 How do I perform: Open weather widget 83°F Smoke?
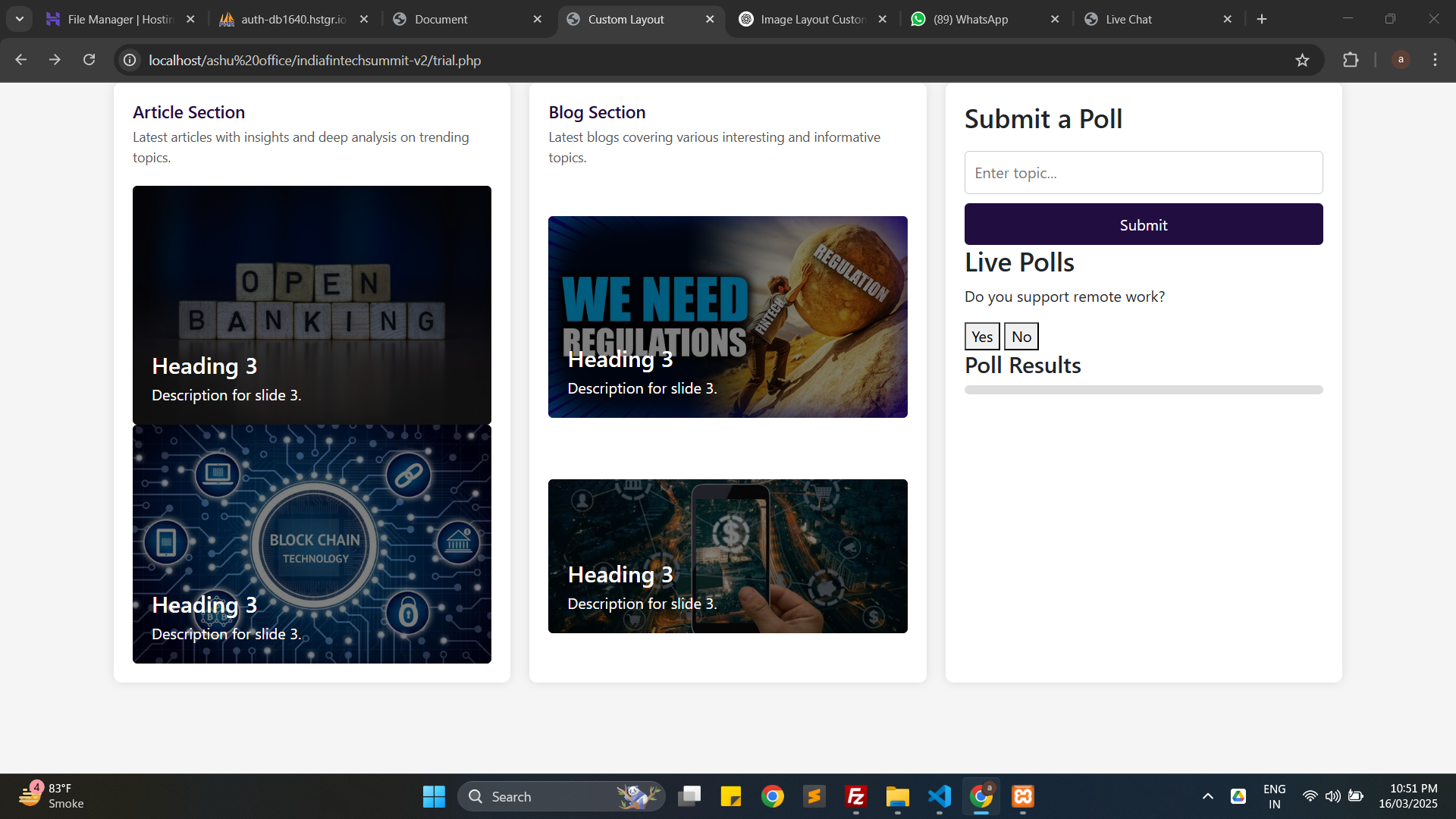52,796
